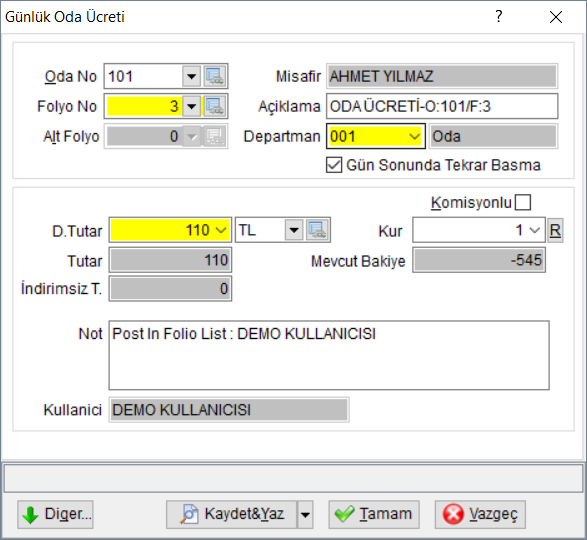
Task: Open Kaydet&Yaz split button arrow menu
Action: pyautogui.click(x=305, y=515)
